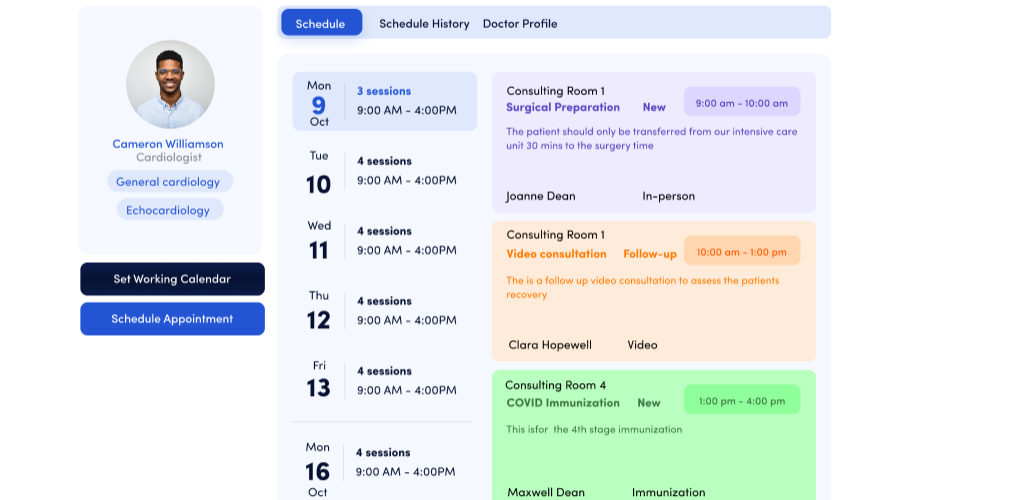Click patient name Maxwell Dean
The image size is (1024, 500).
click(x=546, y=492)
